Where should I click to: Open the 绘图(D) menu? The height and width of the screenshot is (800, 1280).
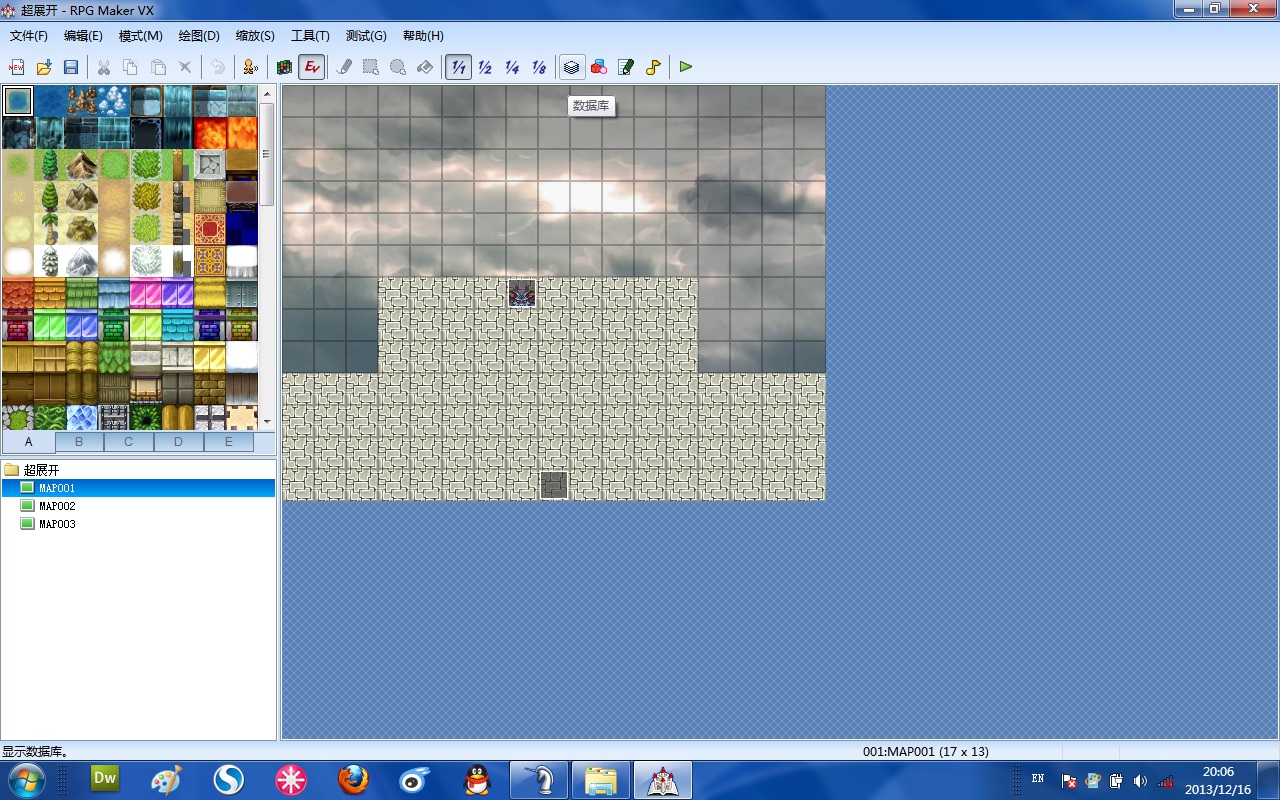click(x=199, y=36)
